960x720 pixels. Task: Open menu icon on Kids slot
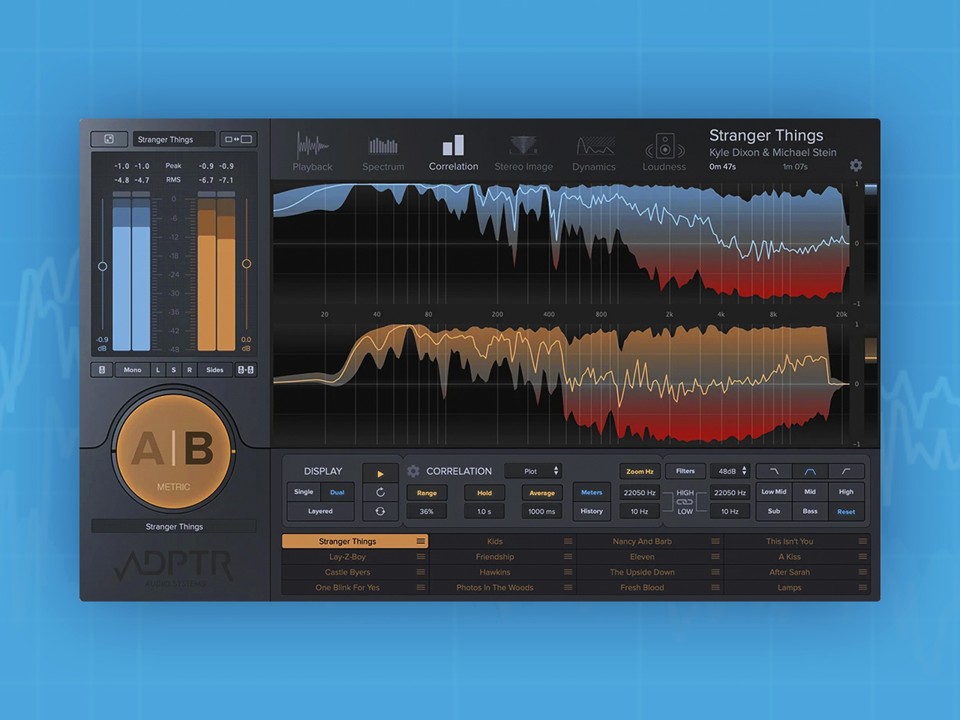(x=568, y=541)
